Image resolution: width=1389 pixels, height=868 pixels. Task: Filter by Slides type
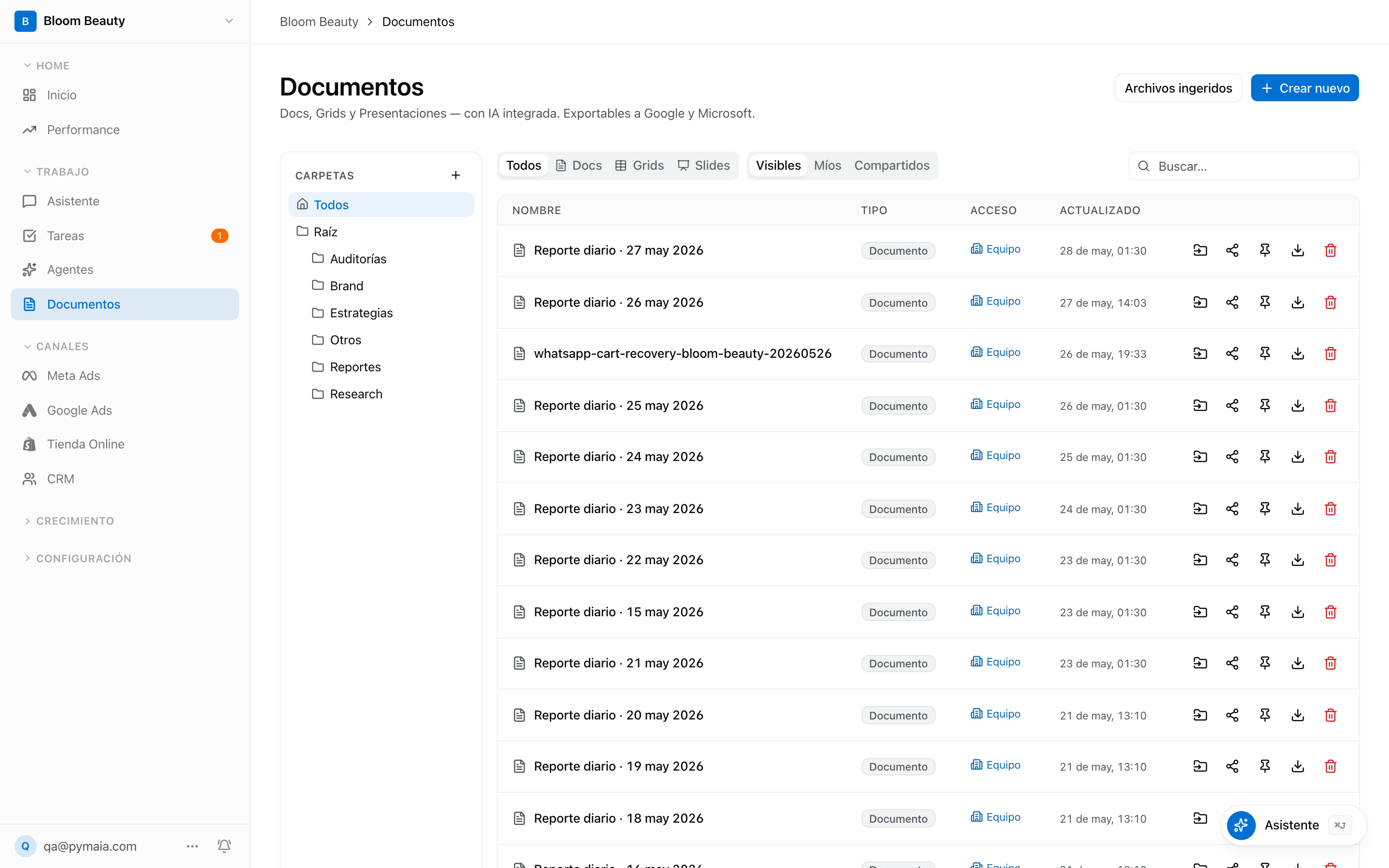703,165
